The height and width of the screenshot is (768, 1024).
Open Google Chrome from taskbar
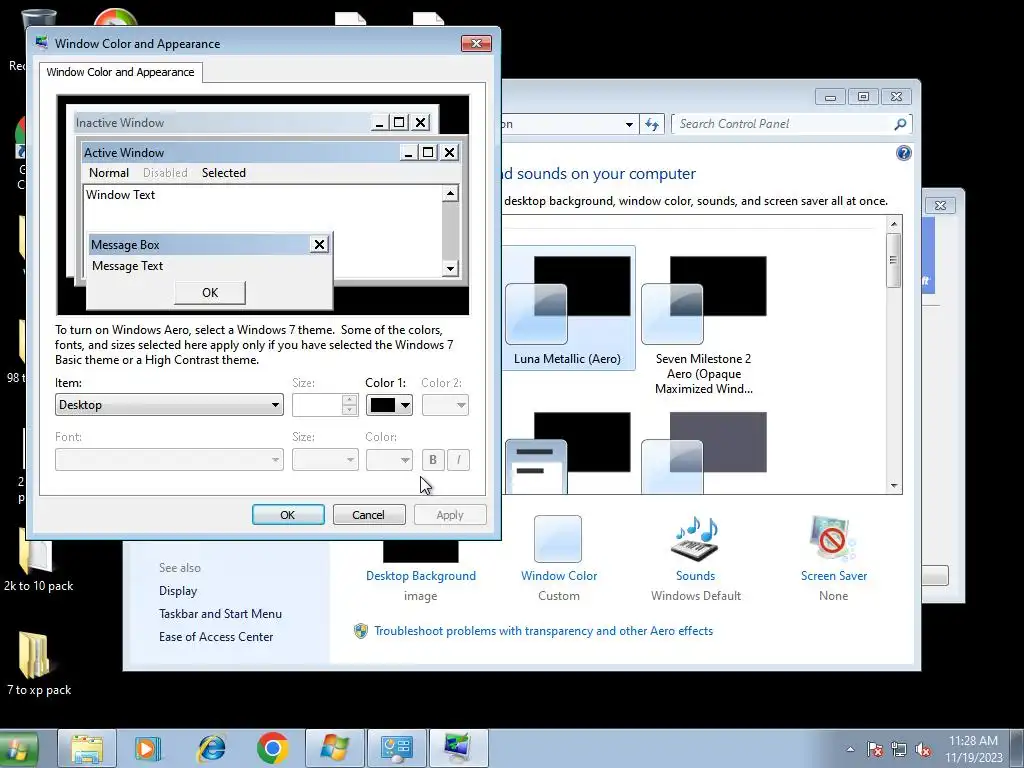click(x=273, y=749)
